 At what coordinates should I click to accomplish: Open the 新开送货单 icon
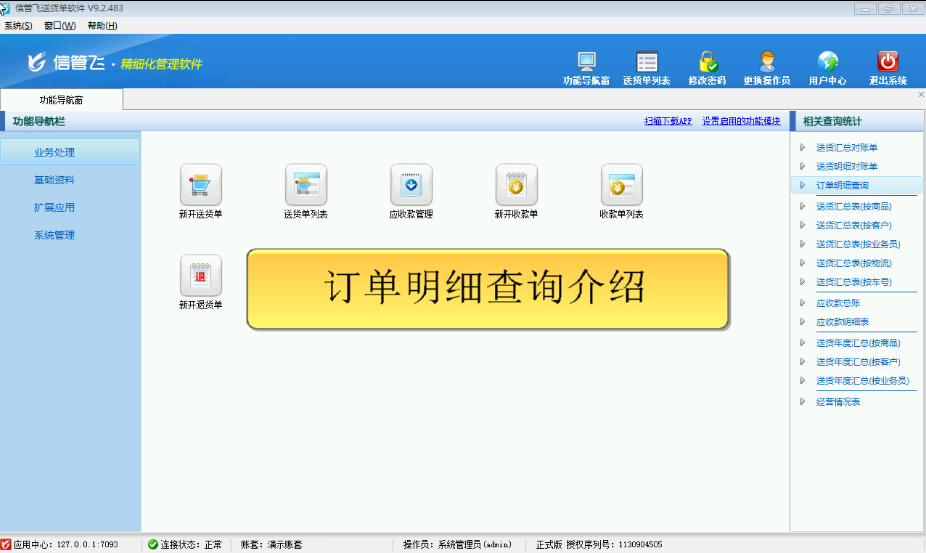[200, 185]
